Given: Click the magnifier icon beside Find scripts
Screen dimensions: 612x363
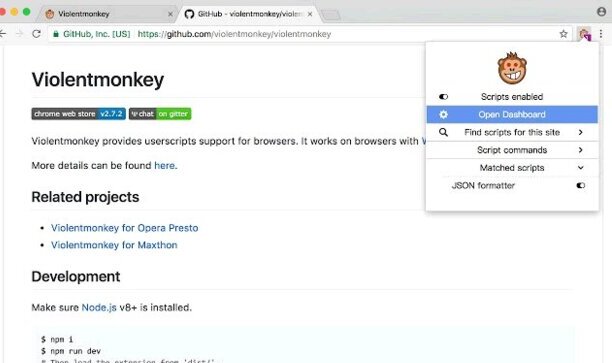Looking at the screenshot, I should 443,132.
